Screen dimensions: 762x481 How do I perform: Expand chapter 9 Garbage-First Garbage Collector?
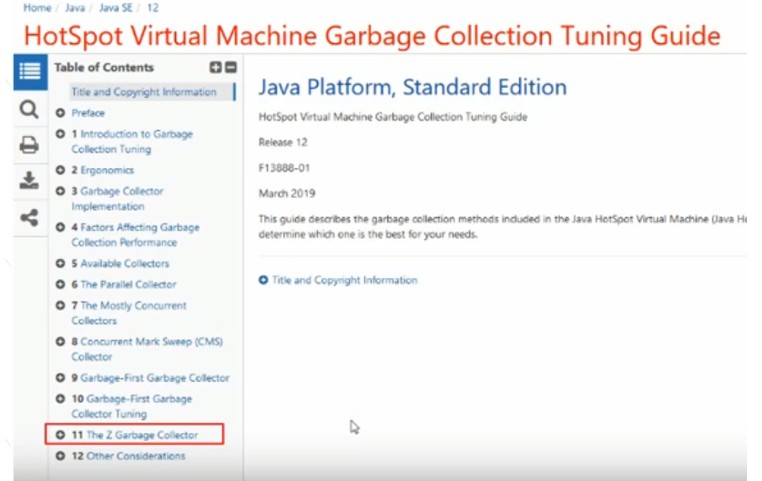[x=60, y=378]
